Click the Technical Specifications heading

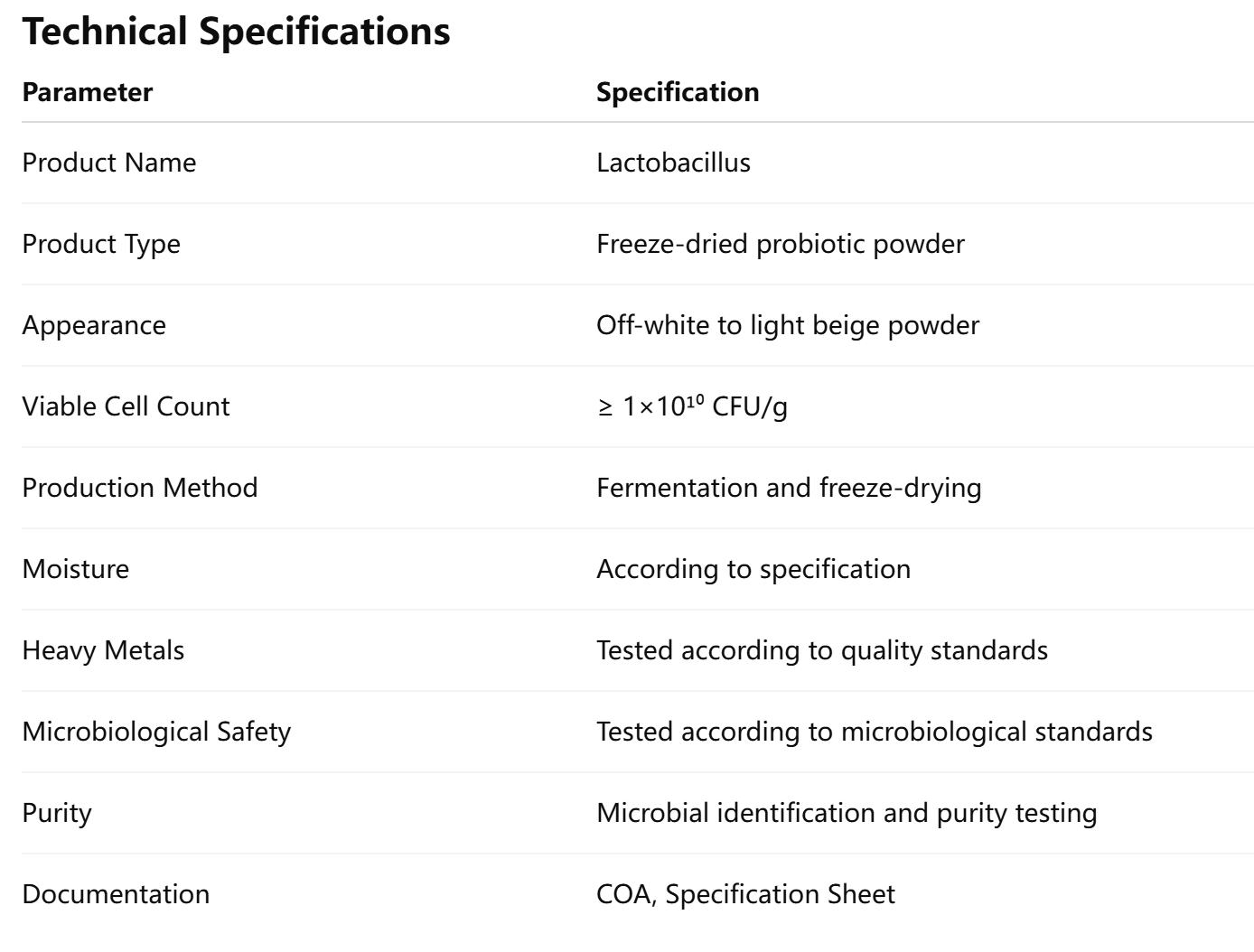pos(236,32)
